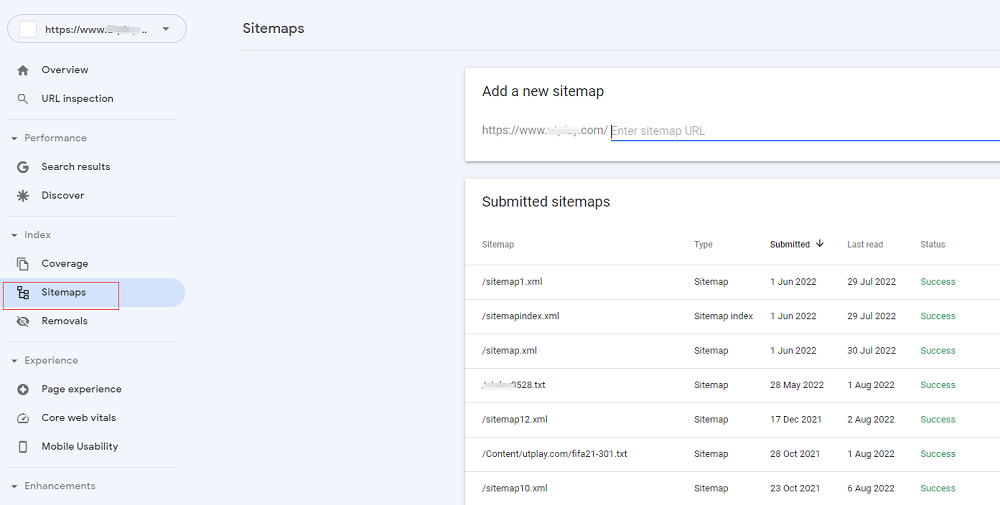Click Success status for /sitemap10.xml

point(938,488)
